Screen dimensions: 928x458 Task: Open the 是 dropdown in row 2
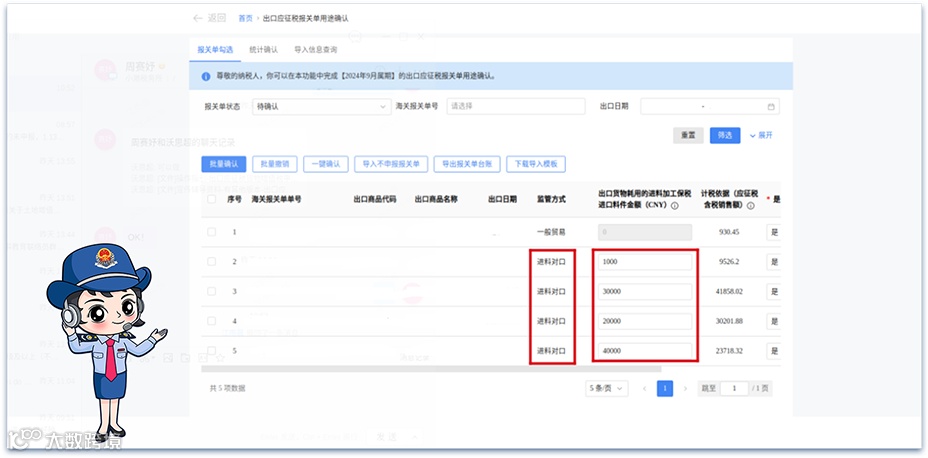pos(774,262)
